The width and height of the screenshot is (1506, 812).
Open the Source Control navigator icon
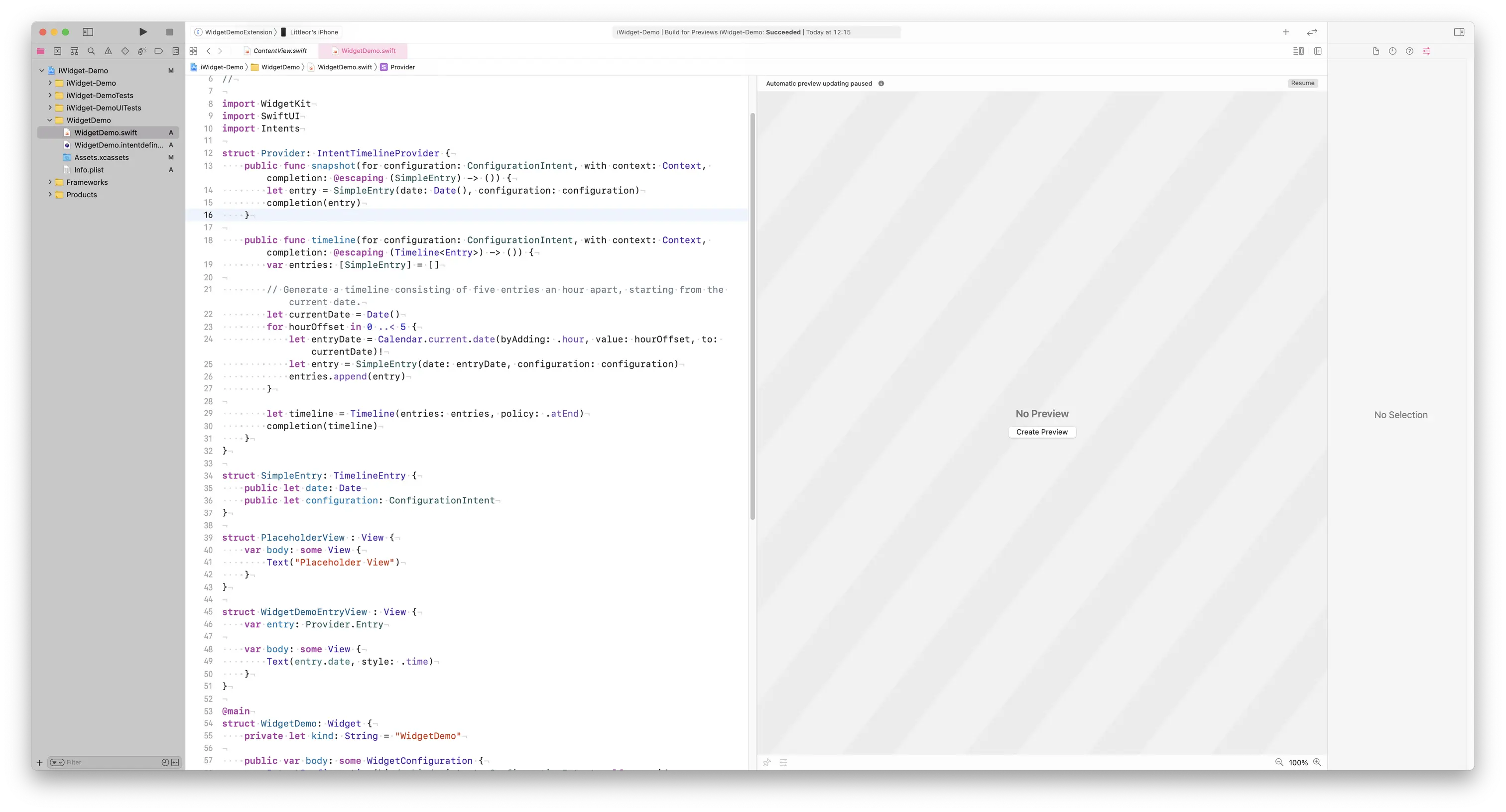tap(57, 51)
